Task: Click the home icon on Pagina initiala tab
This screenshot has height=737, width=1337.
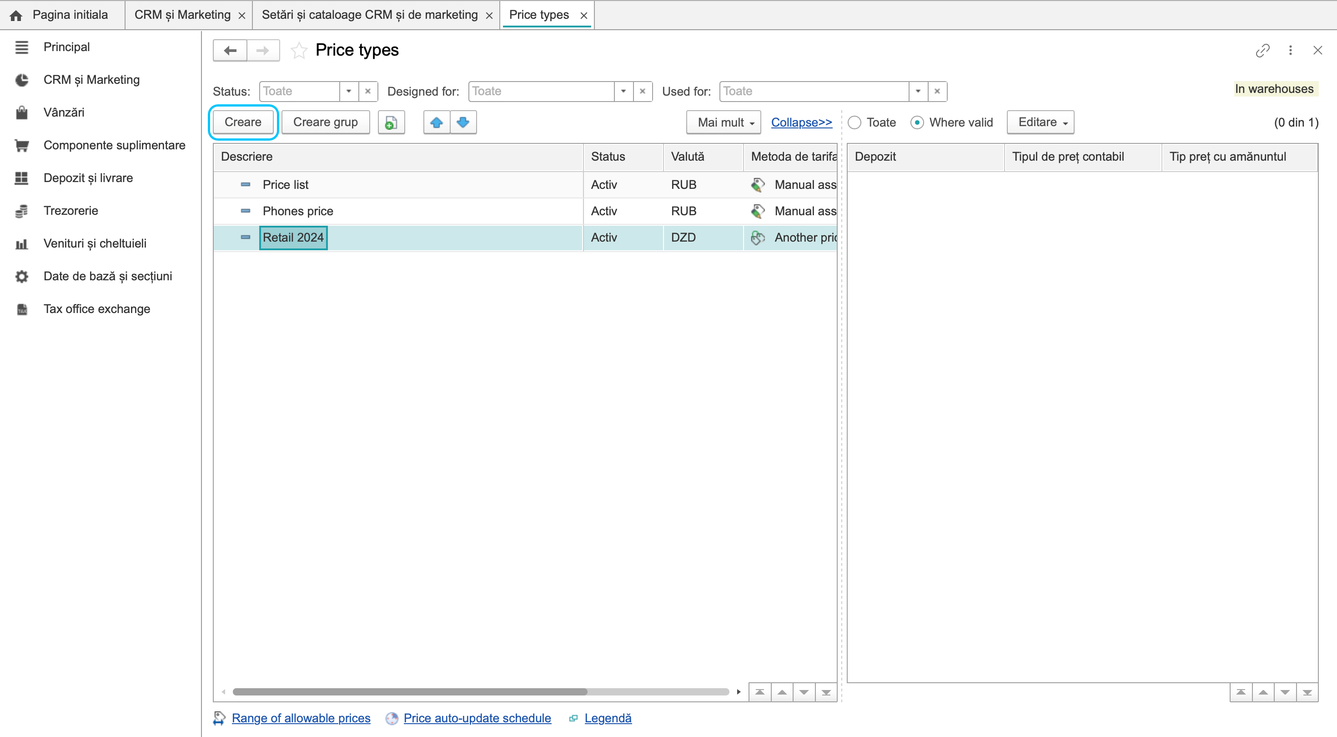Action: [x=16, y=15]
